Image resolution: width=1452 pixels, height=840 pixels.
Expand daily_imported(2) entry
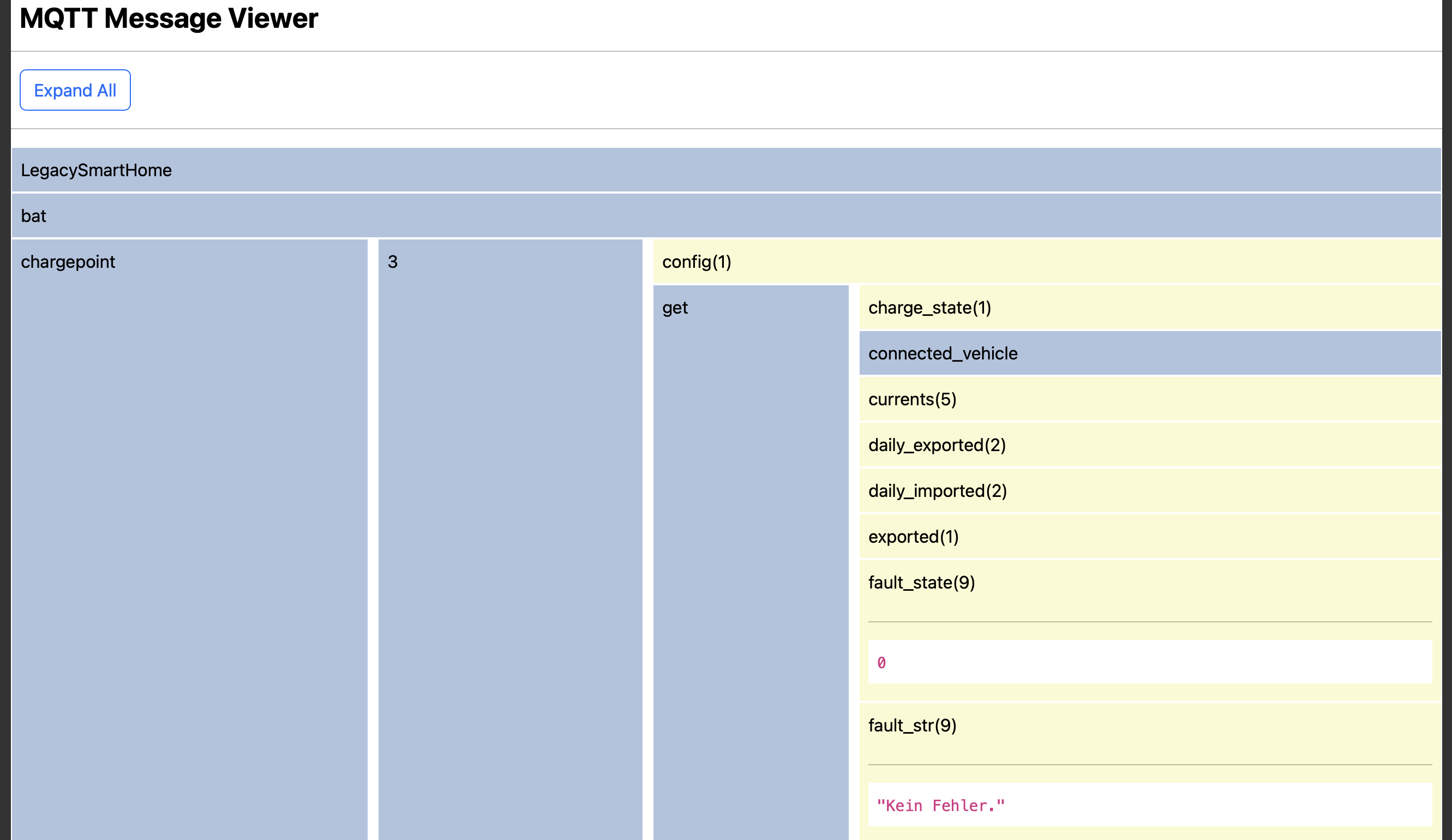937,491
